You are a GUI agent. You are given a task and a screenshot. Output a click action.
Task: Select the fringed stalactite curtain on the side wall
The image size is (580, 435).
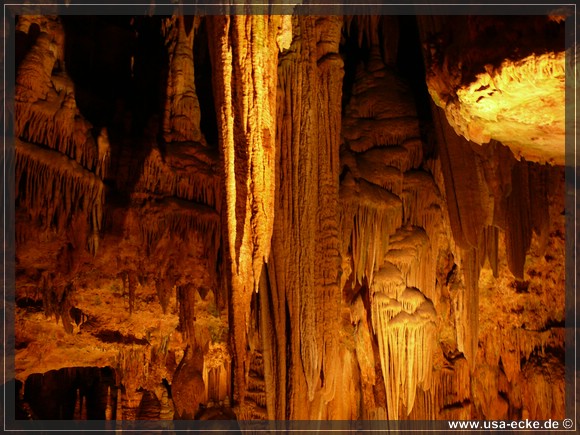tap(58, 185)
